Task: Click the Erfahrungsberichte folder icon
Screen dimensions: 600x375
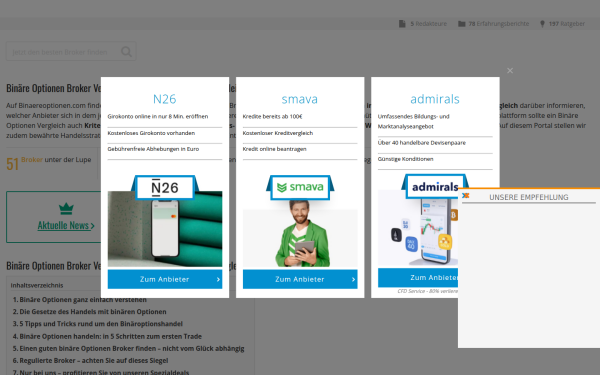Action: [x=461, y=24]
